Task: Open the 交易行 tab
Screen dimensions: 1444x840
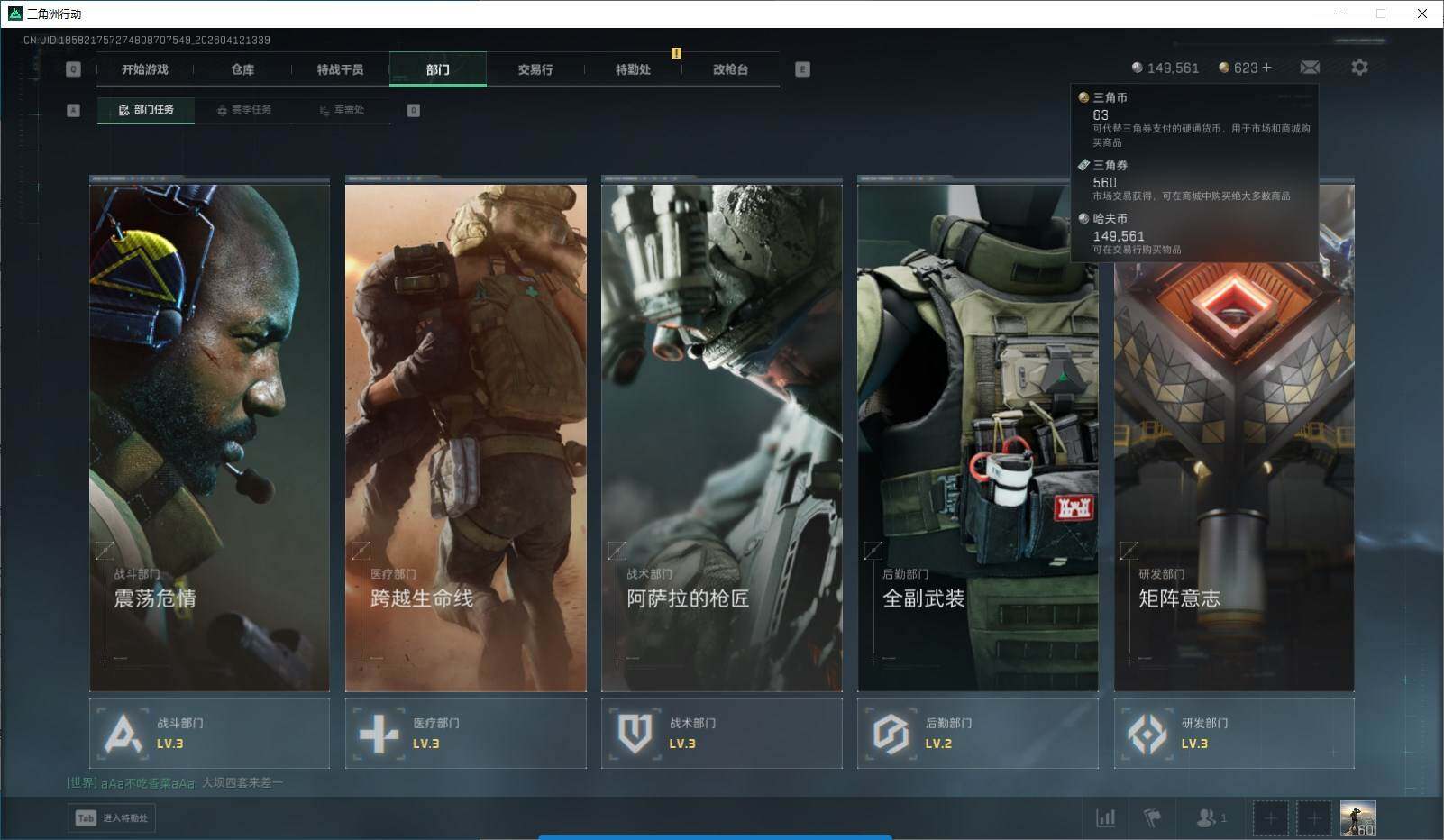Action: (535, 69)
